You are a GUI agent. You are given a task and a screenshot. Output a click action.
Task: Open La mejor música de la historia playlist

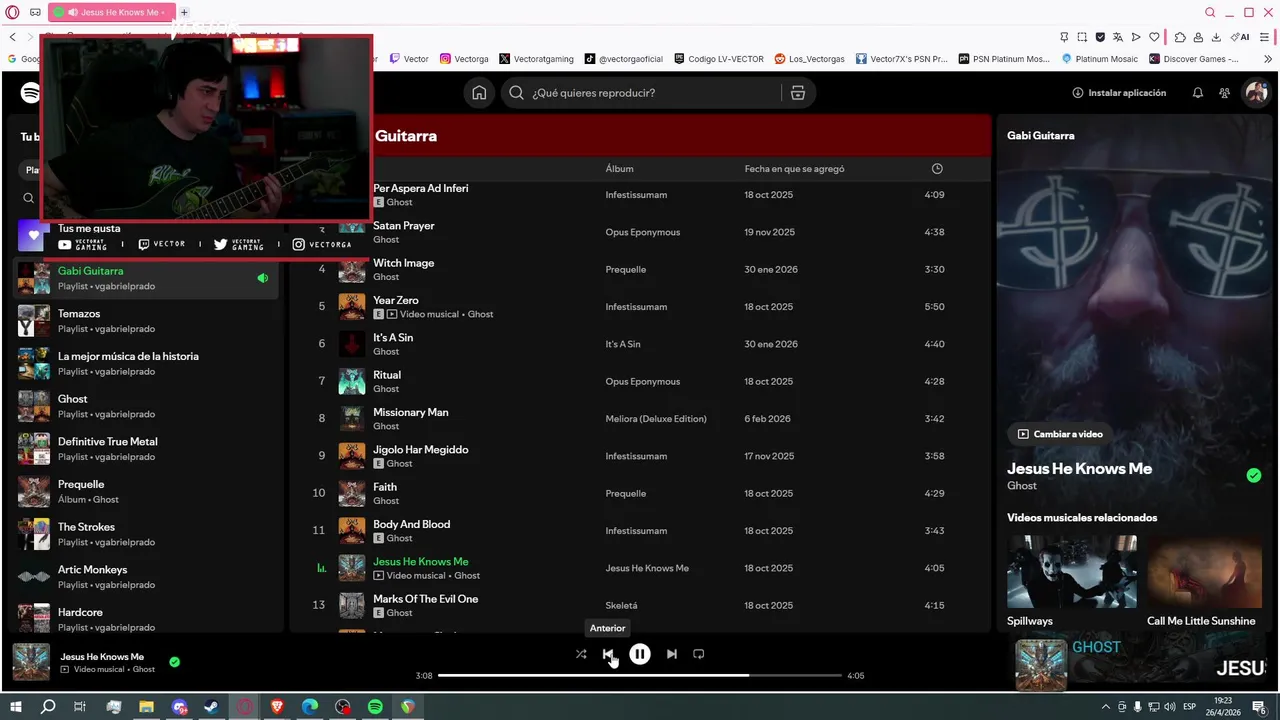pyautogui.click(x=148, y=364)
